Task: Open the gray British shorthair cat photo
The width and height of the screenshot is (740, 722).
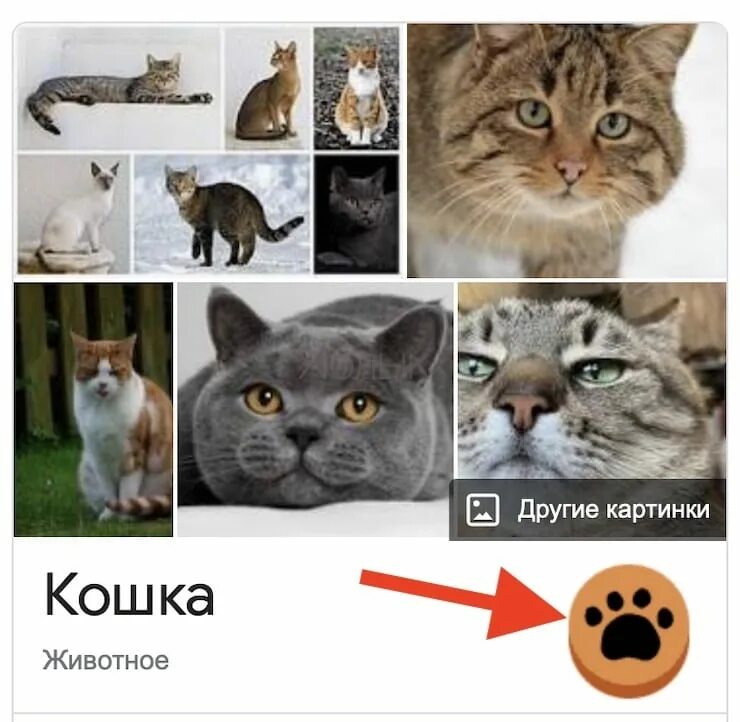Action: pyautogui.click(x=315, y=410)
